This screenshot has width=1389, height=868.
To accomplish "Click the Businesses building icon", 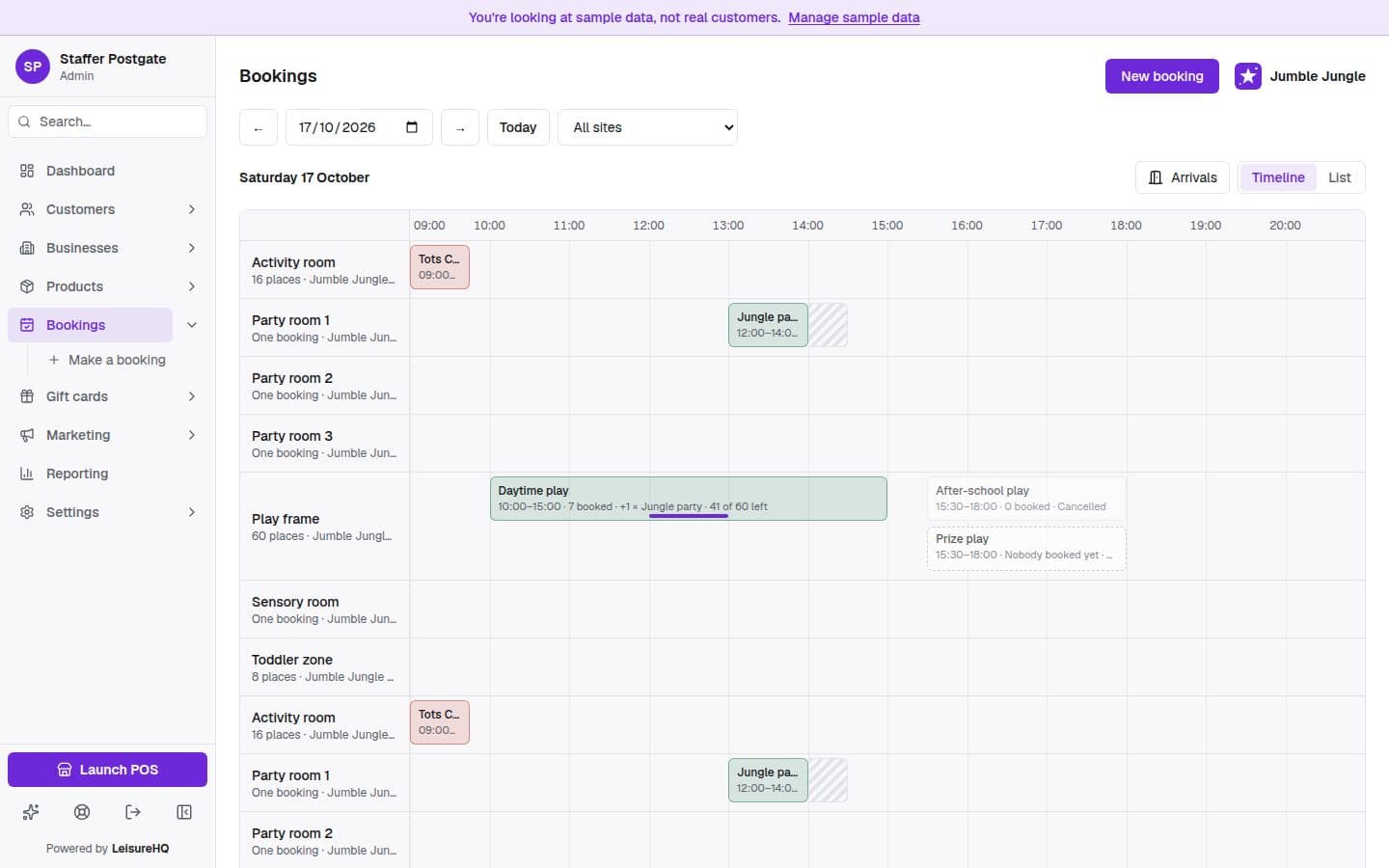I will coord(27,248).
